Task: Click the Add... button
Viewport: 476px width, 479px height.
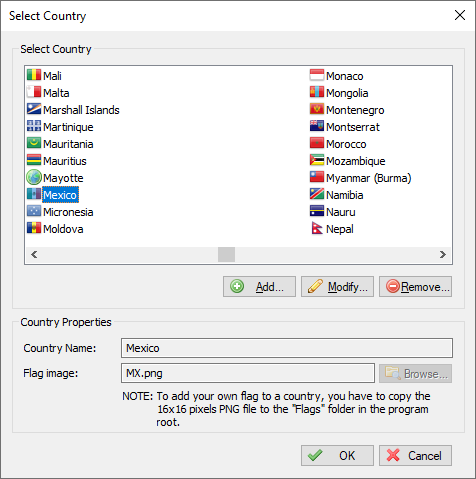Action: tap(259, 286)
